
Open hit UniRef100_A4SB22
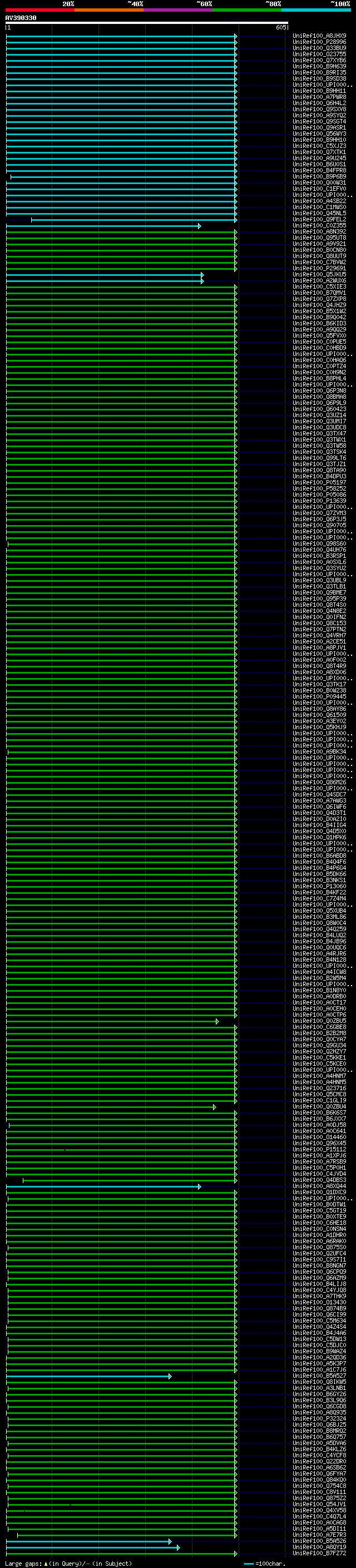[x=319, y=201]
